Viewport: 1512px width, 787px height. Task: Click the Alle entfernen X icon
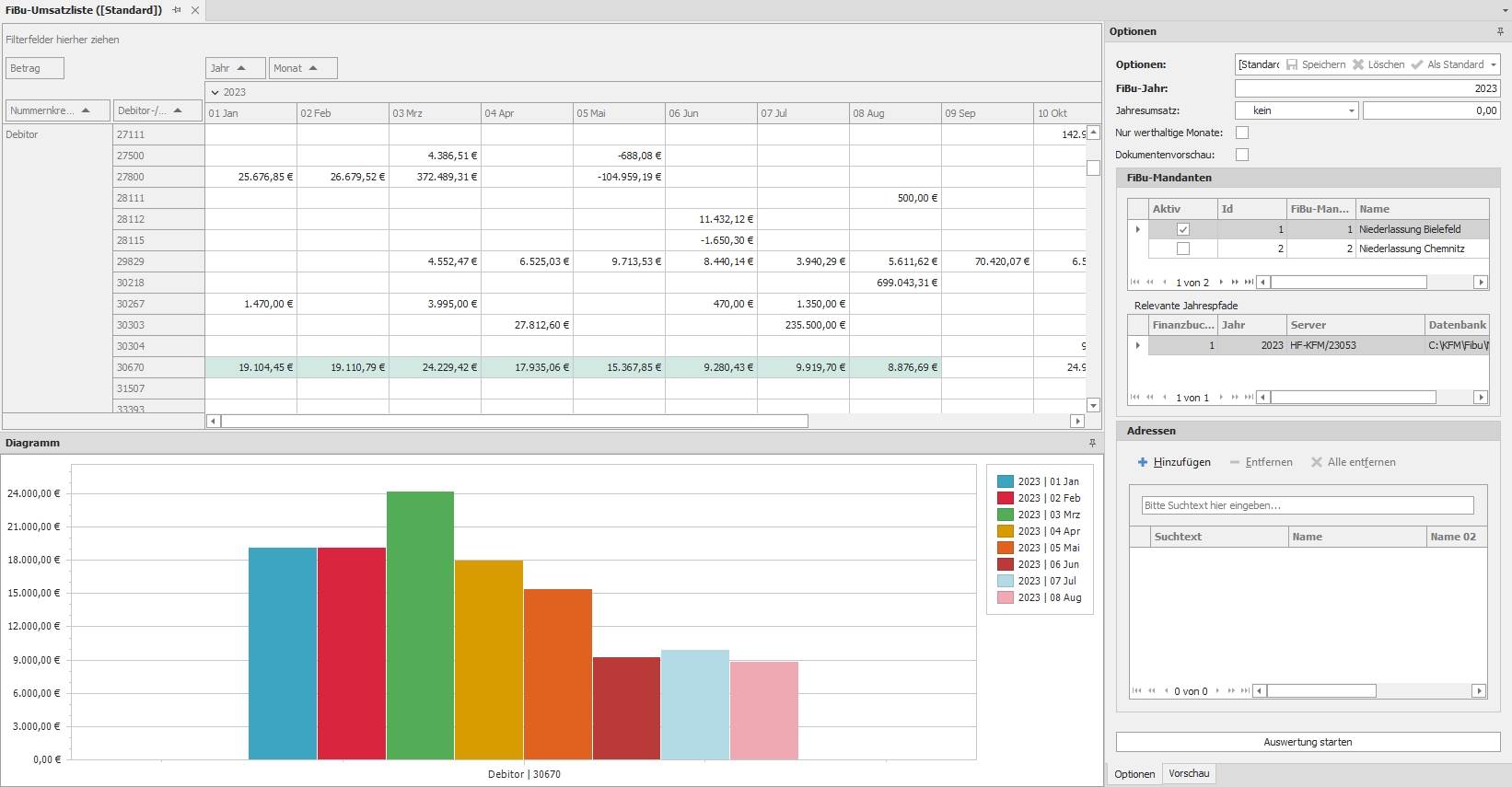[x=1317, y=462]
